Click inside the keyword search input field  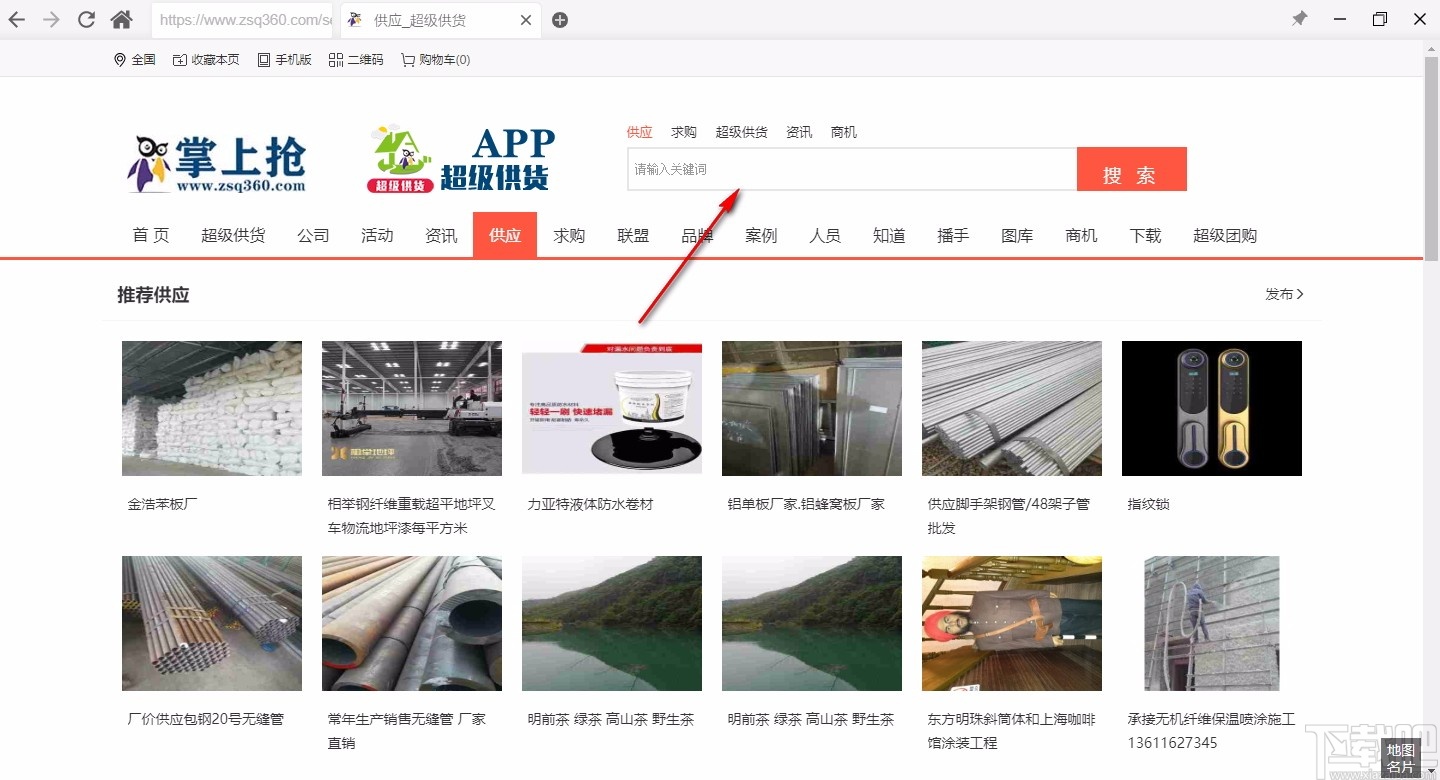[851, 169]
